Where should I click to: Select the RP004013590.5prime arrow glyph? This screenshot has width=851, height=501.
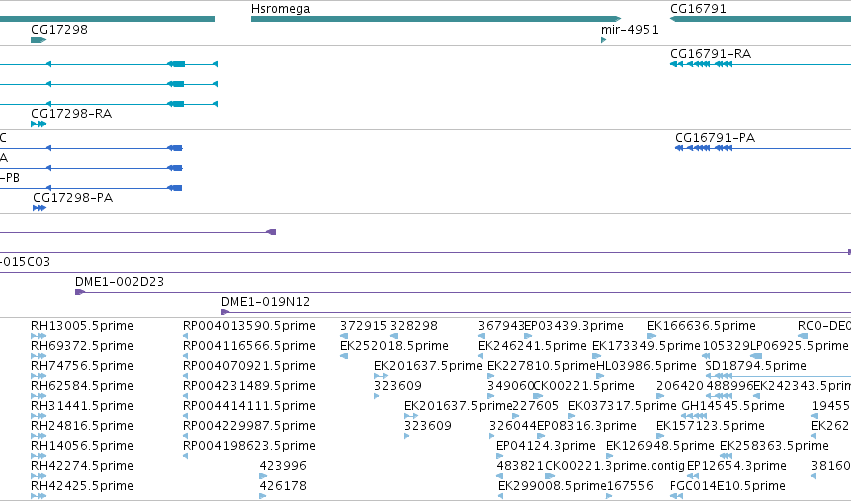(186, 336)
